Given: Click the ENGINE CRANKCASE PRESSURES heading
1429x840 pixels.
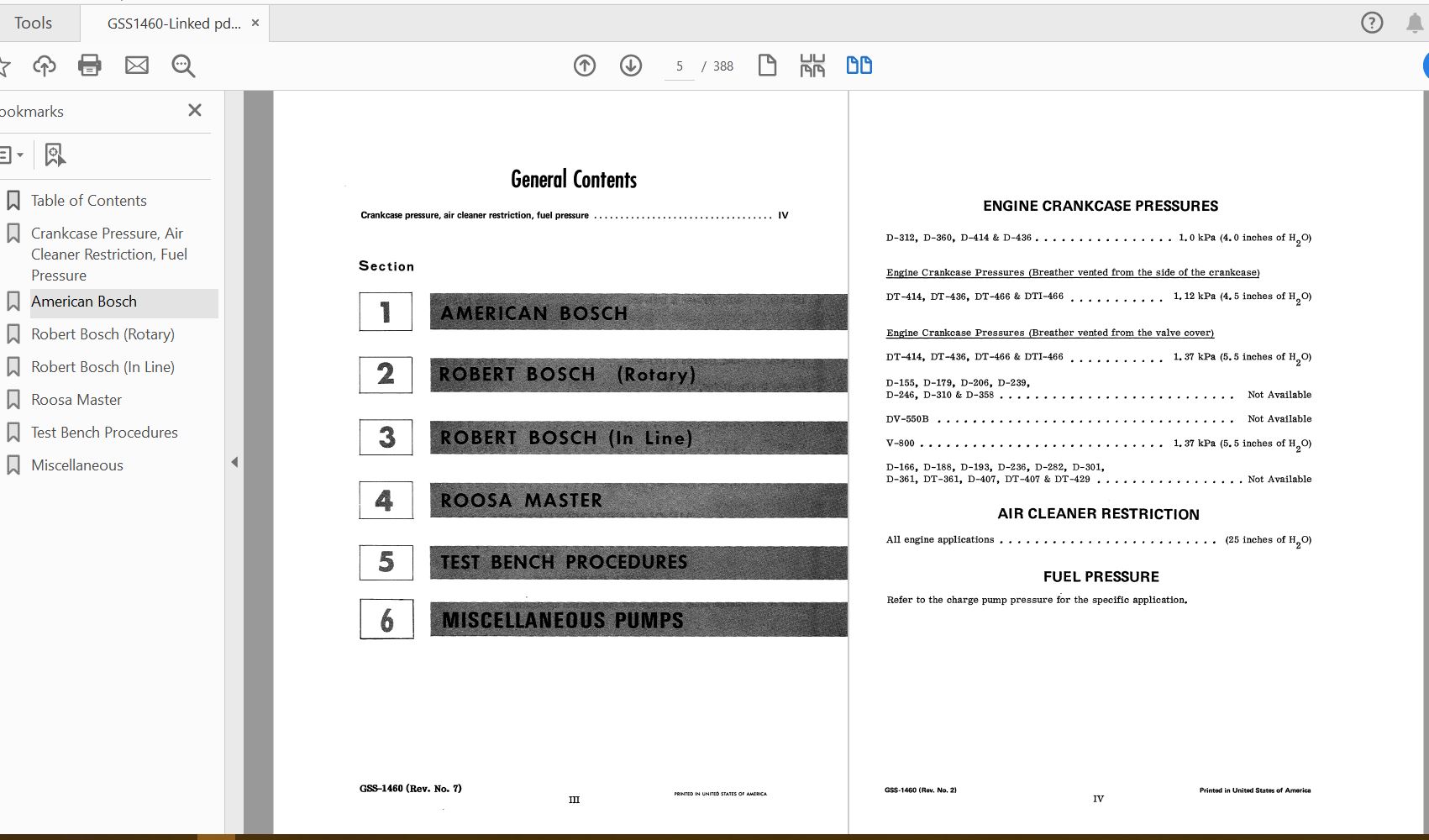Looking at the screenshot, I should [x=1101, y=206].
